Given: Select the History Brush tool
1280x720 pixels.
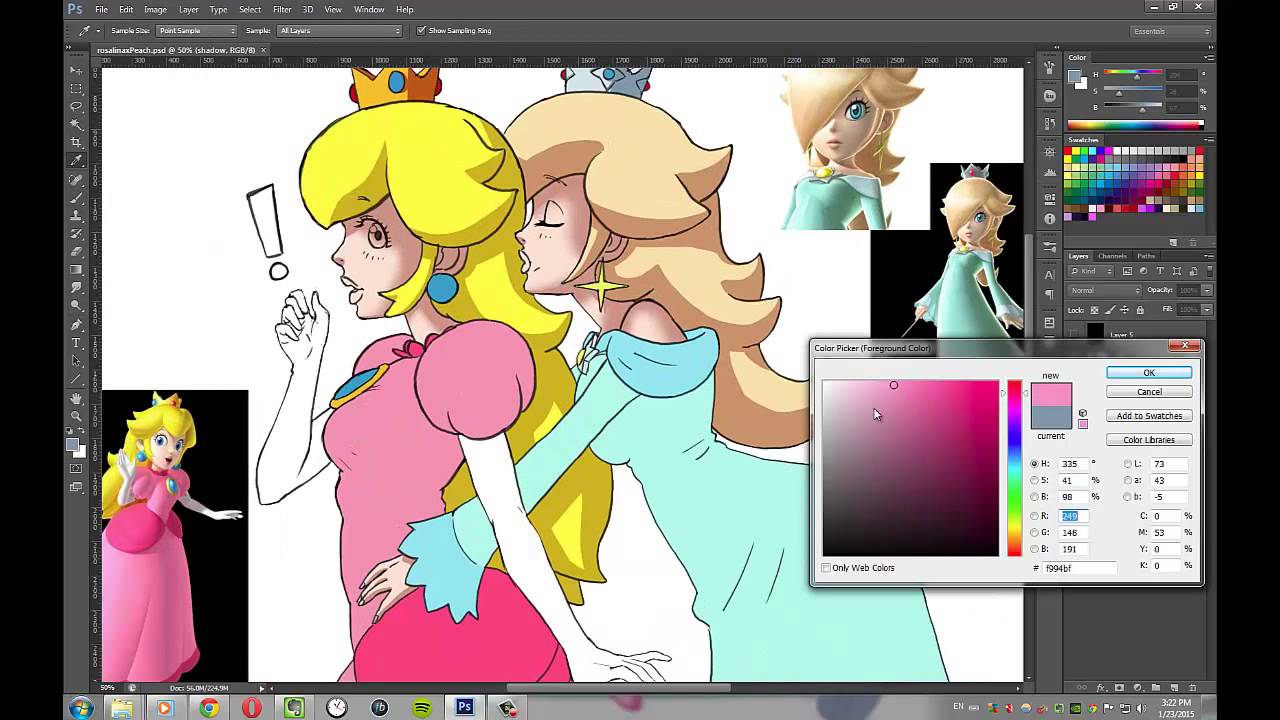Looking at the screenshot, I should point(76,234).
